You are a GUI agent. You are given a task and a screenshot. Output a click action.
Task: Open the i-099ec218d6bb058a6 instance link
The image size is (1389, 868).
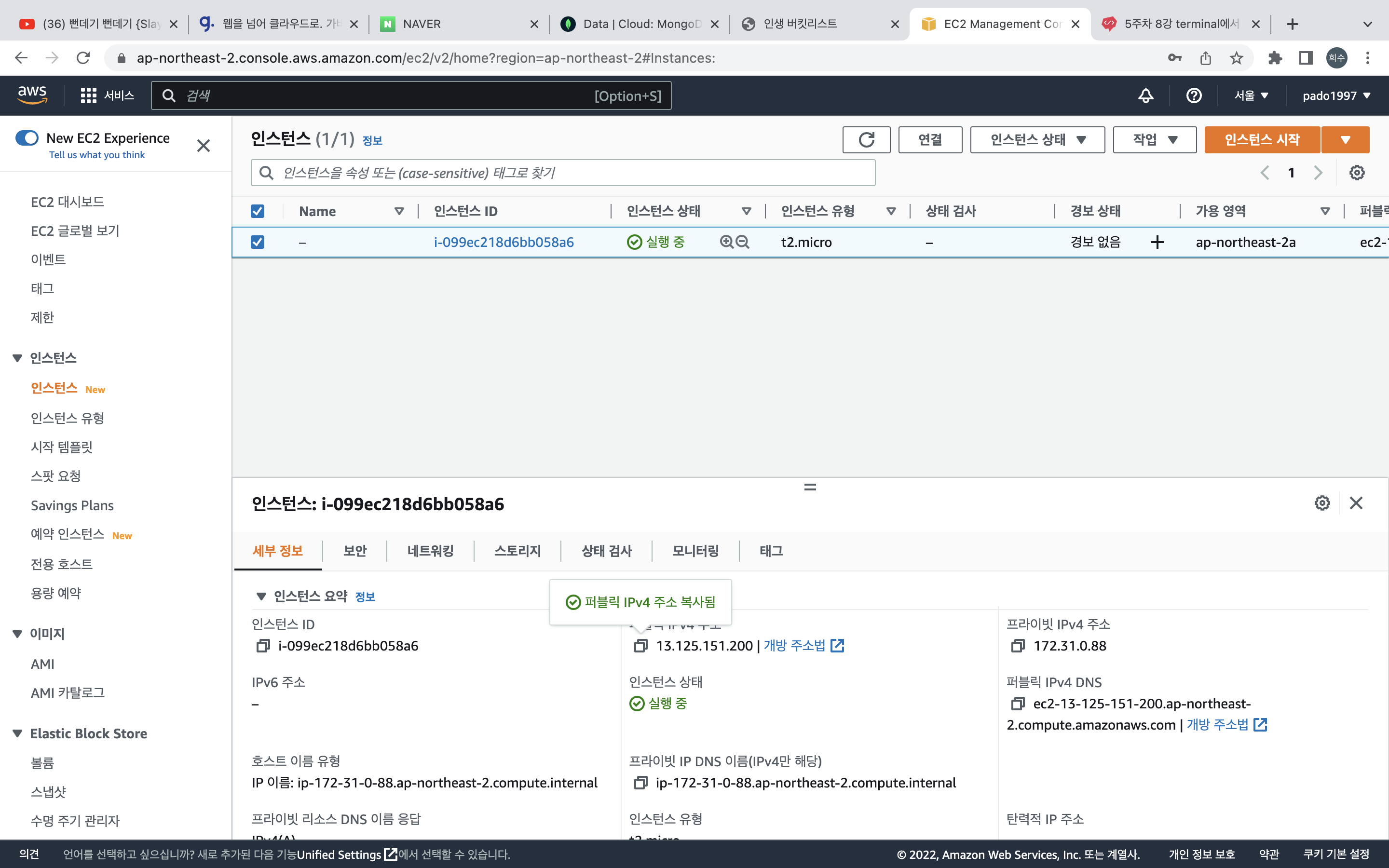coord(504,242)
